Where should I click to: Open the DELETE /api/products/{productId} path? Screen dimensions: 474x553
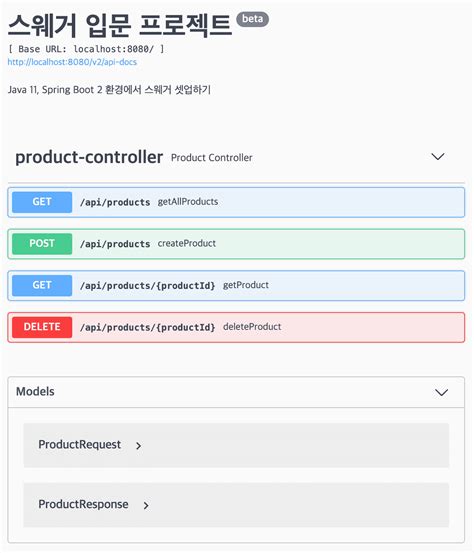(x=147, y=327)
